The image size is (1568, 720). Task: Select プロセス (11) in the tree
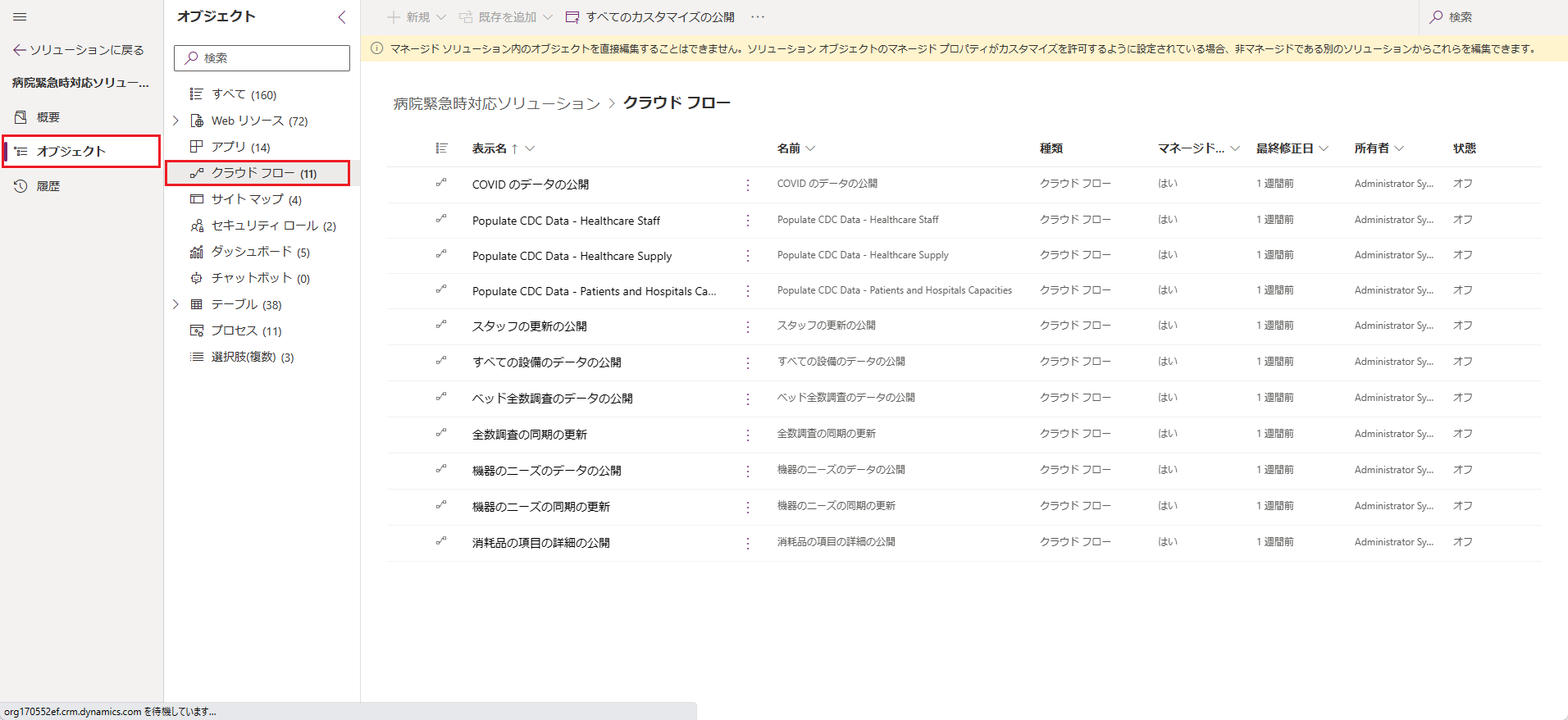[x=246, y=330]
